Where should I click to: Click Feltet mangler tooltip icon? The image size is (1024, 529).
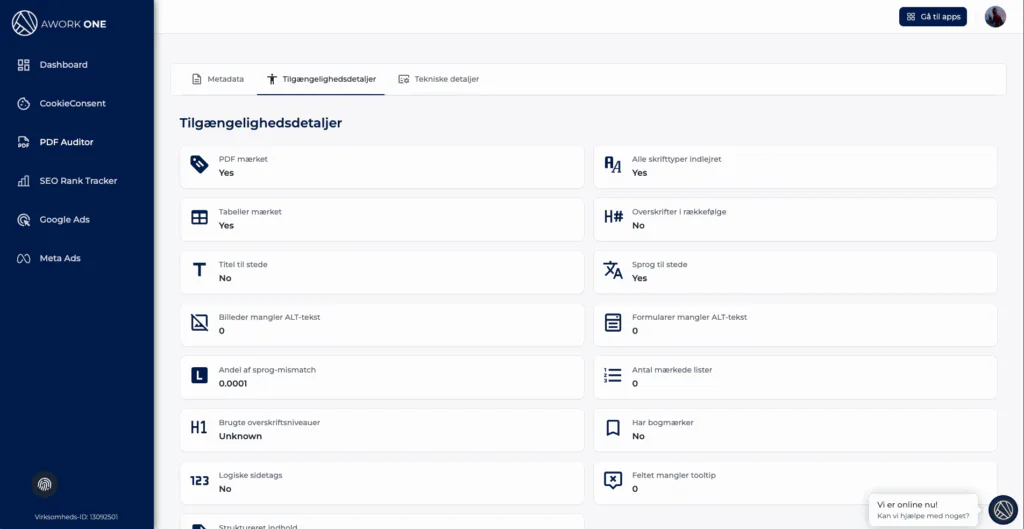613,481
